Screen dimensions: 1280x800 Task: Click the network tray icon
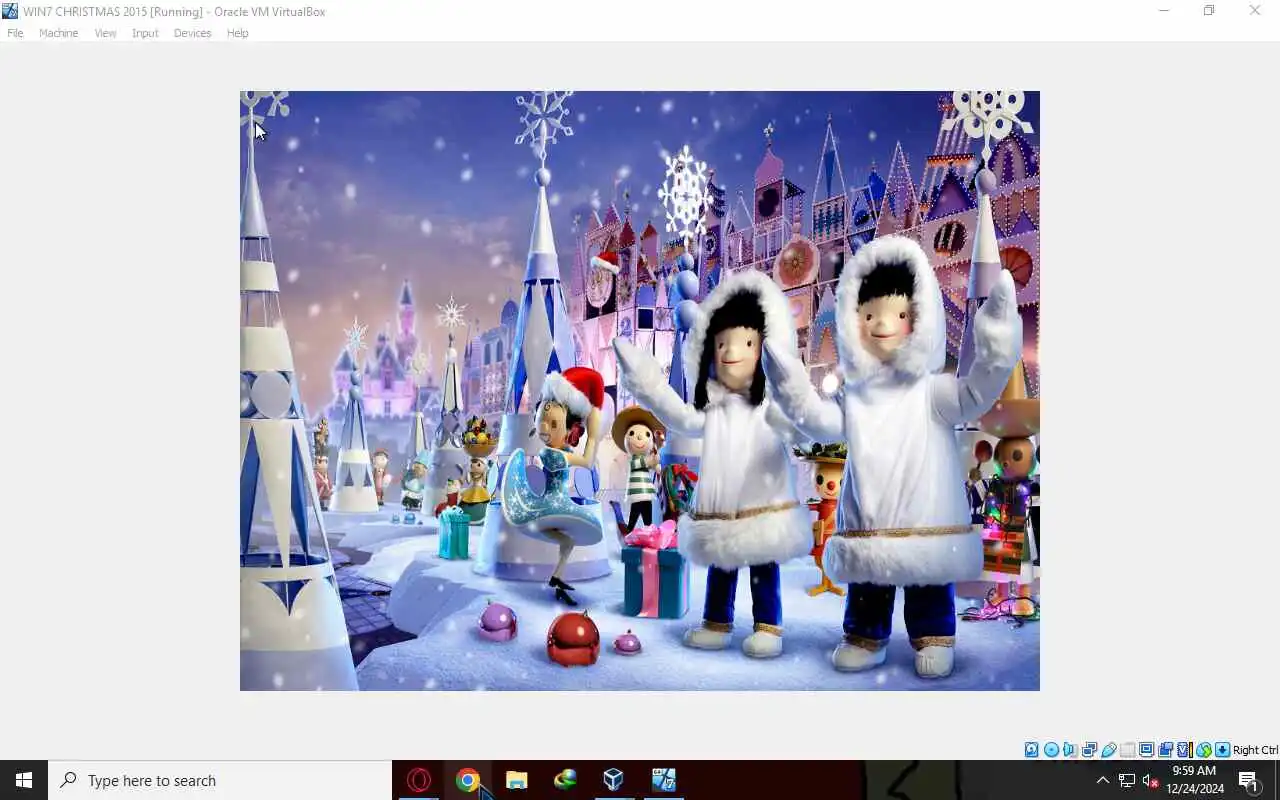point(1127,780)
